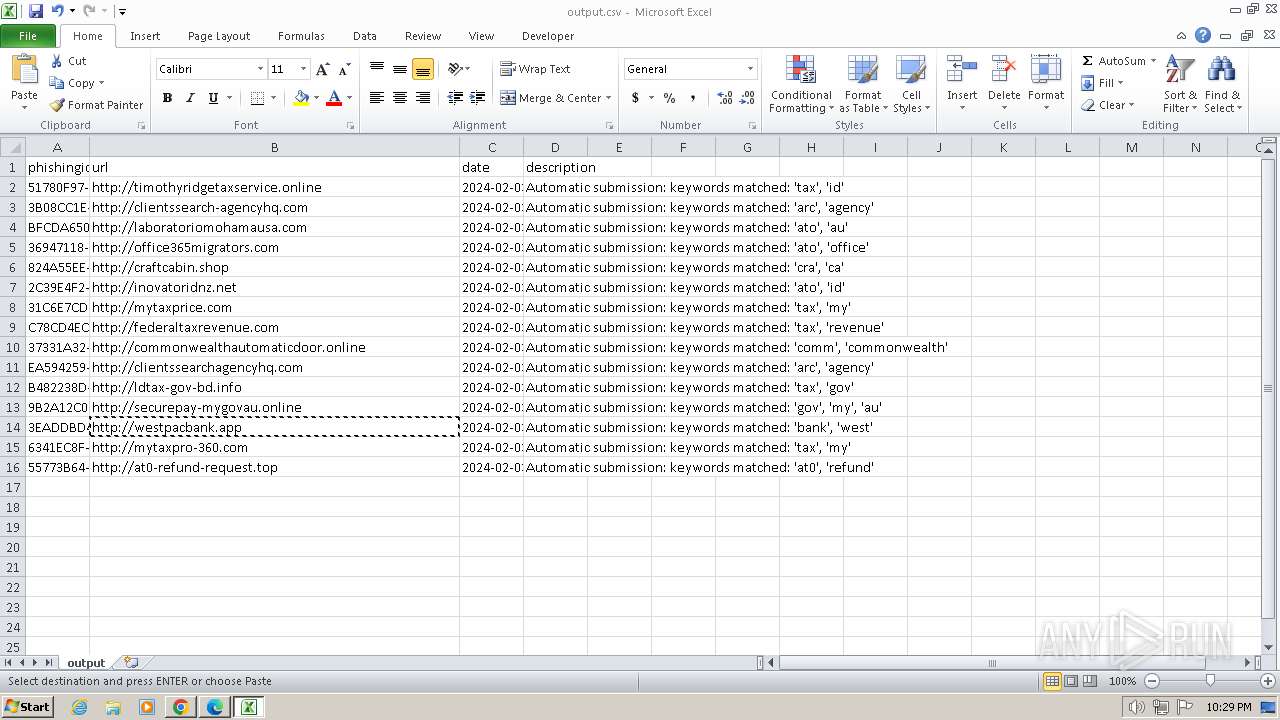Viewport: 1280px width, 720px height.
Task: Open Chrome from the taskbar
Action: coord(180,707)
